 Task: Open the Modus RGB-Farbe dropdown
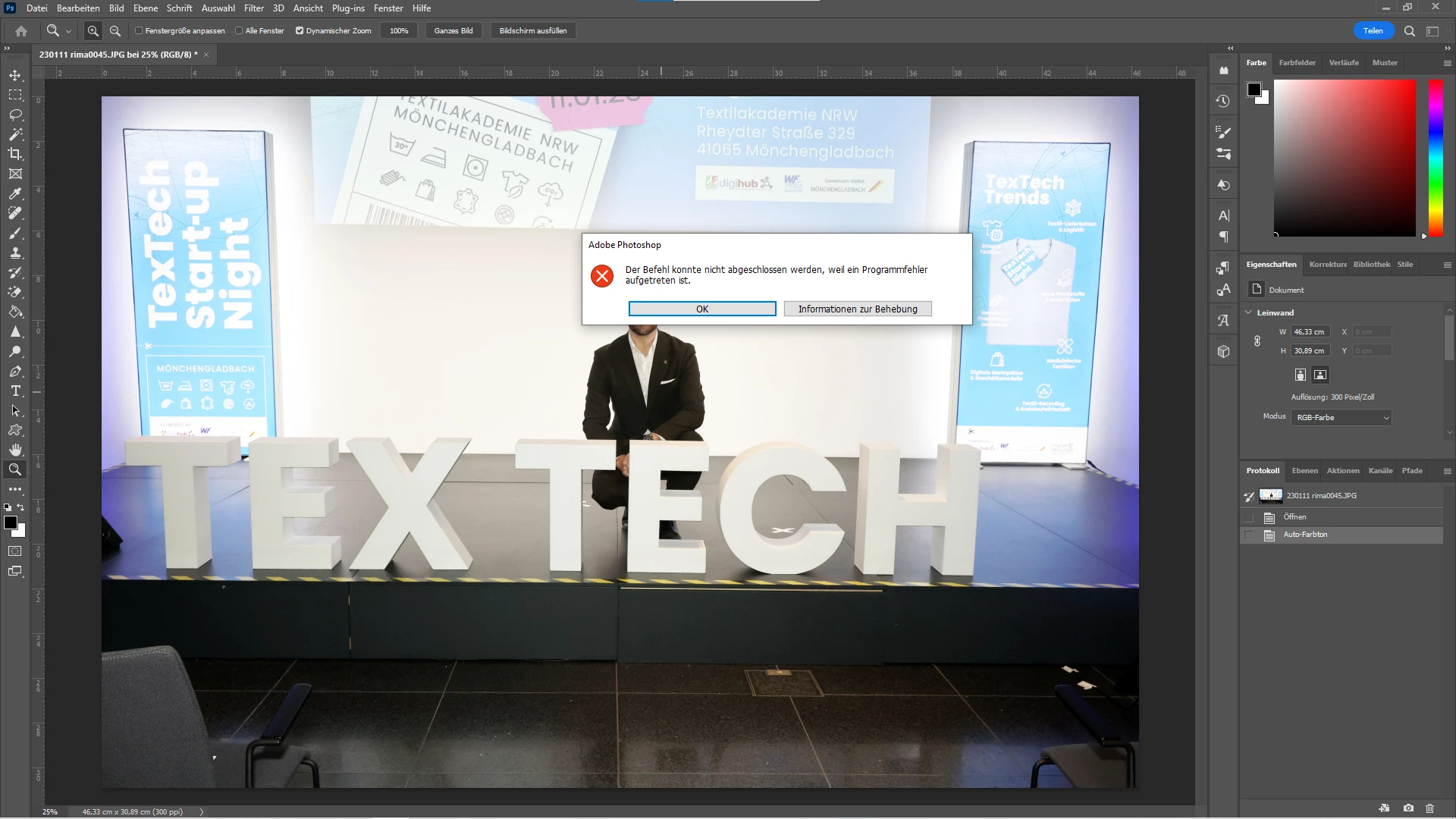point(1341,418)
